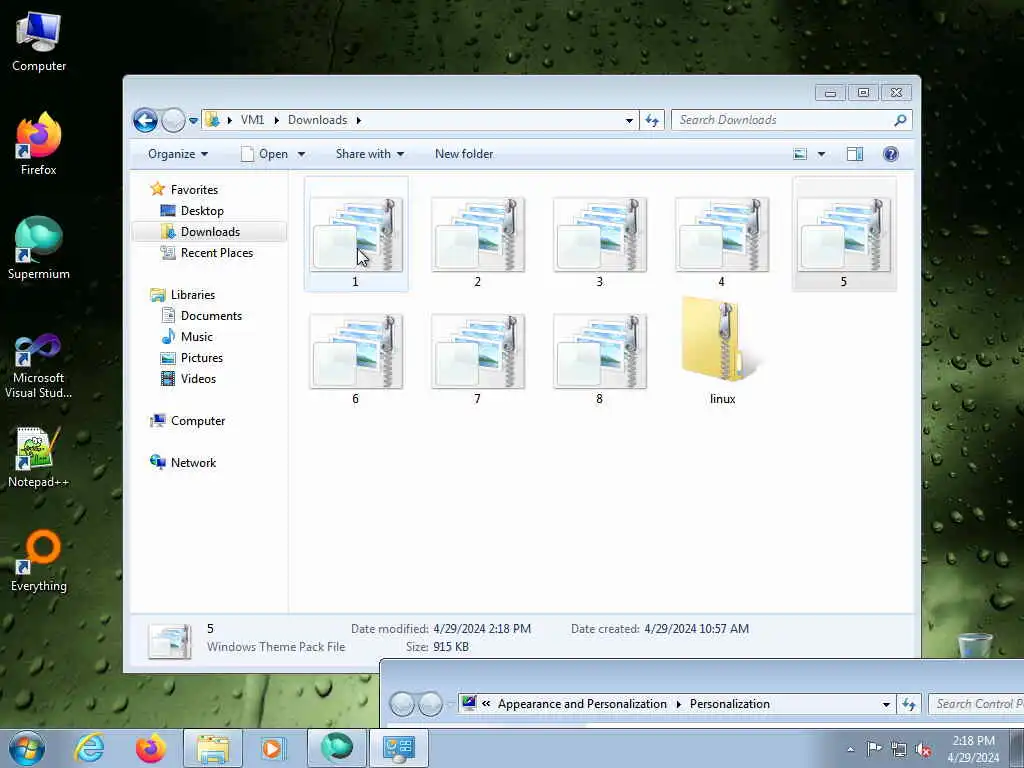The height and width of the screenshot is (768, 1024).
Task: Select theme pack file 2
Action: [477, 234]
